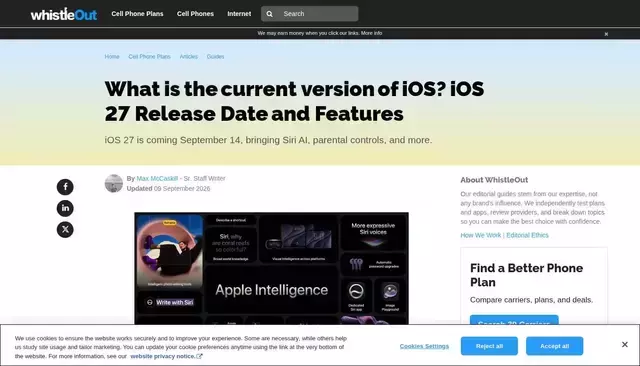640x366 pixels.
Task: Open Articles breadcrumb
Action: pyautogui.click(x=189, y=57)
